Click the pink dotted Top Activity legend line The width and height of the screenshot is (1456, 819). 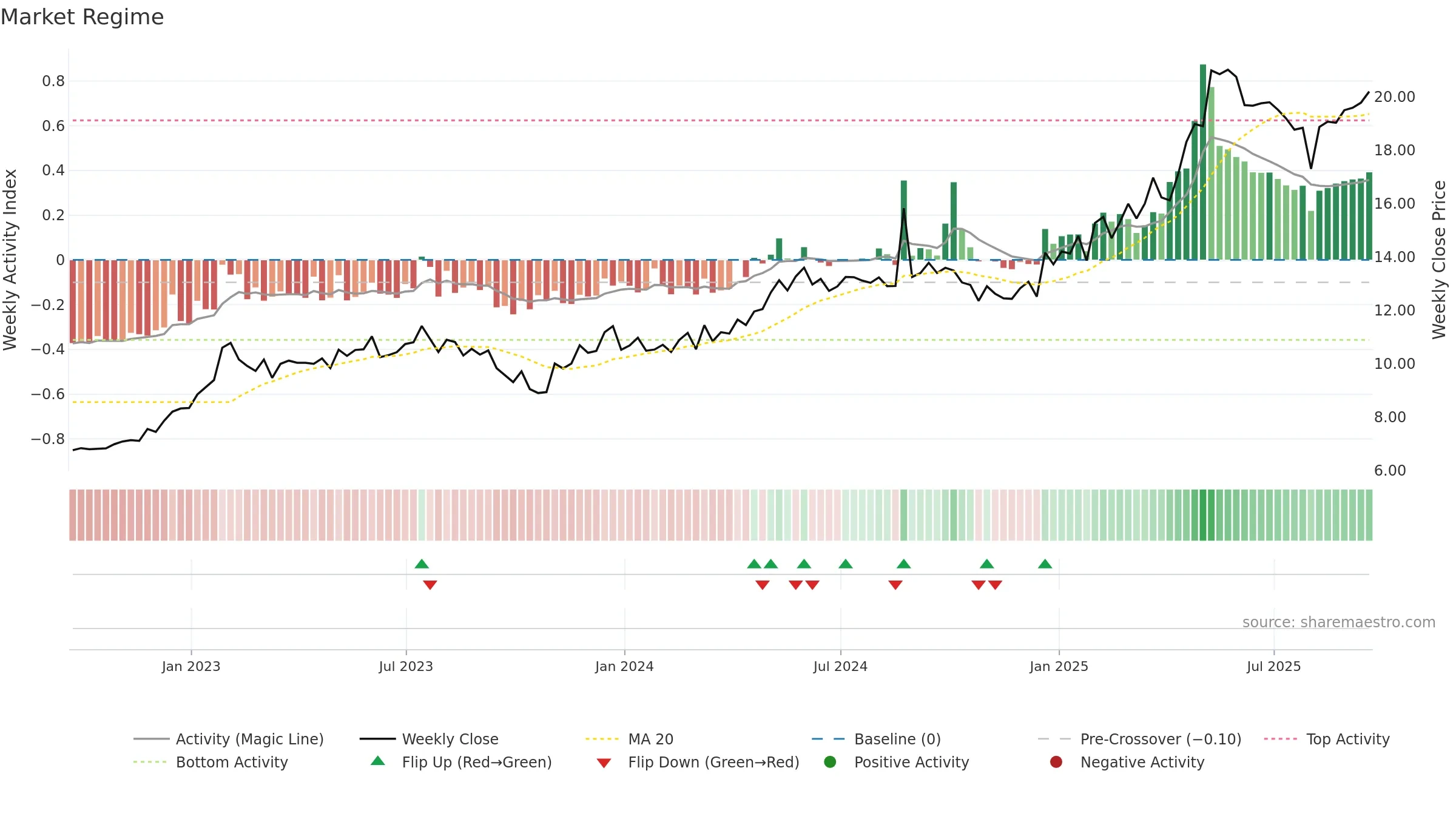tap(1281, 739)
